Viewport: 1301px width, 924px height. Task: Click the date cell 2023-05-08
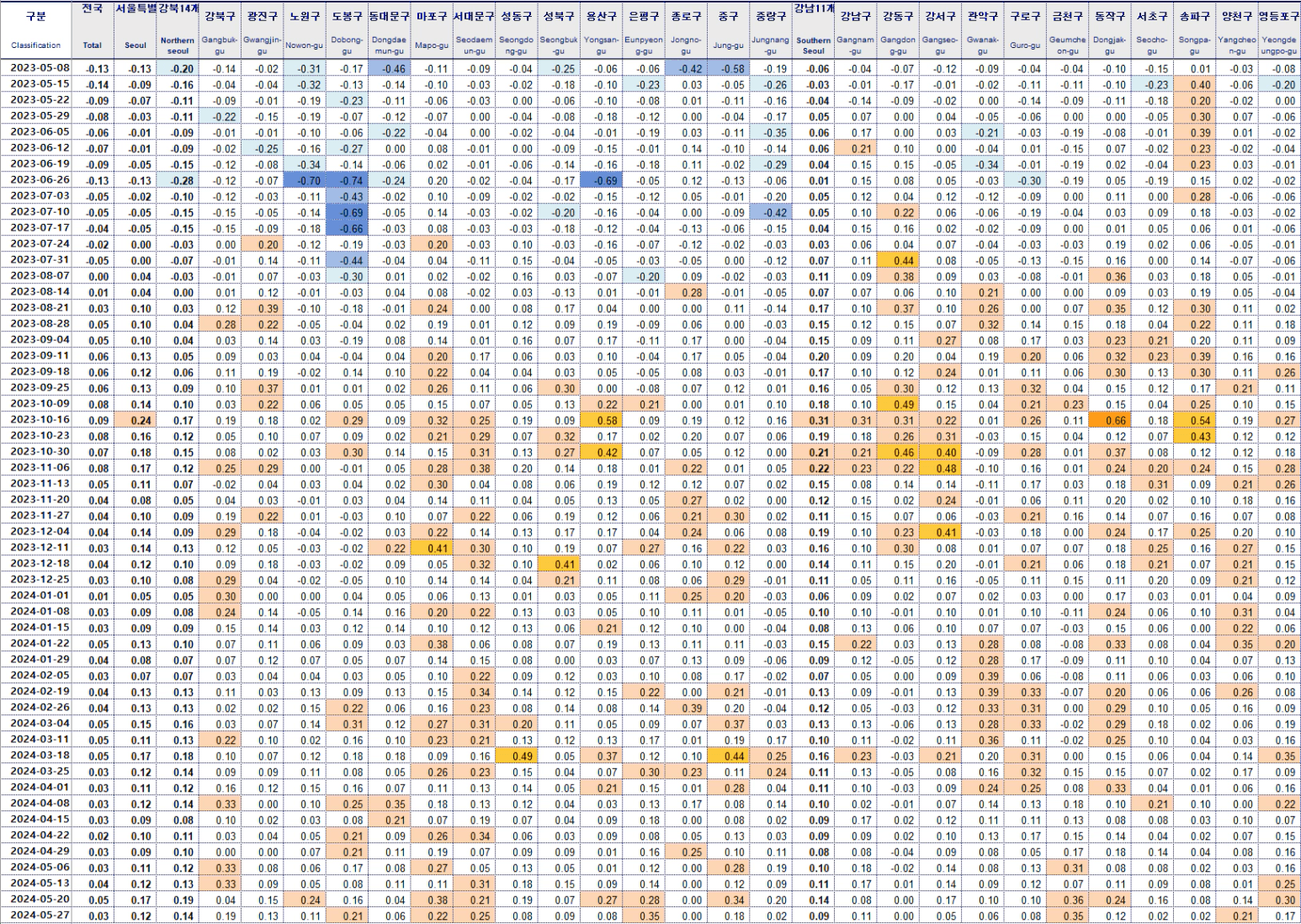[x=40, y=67]
